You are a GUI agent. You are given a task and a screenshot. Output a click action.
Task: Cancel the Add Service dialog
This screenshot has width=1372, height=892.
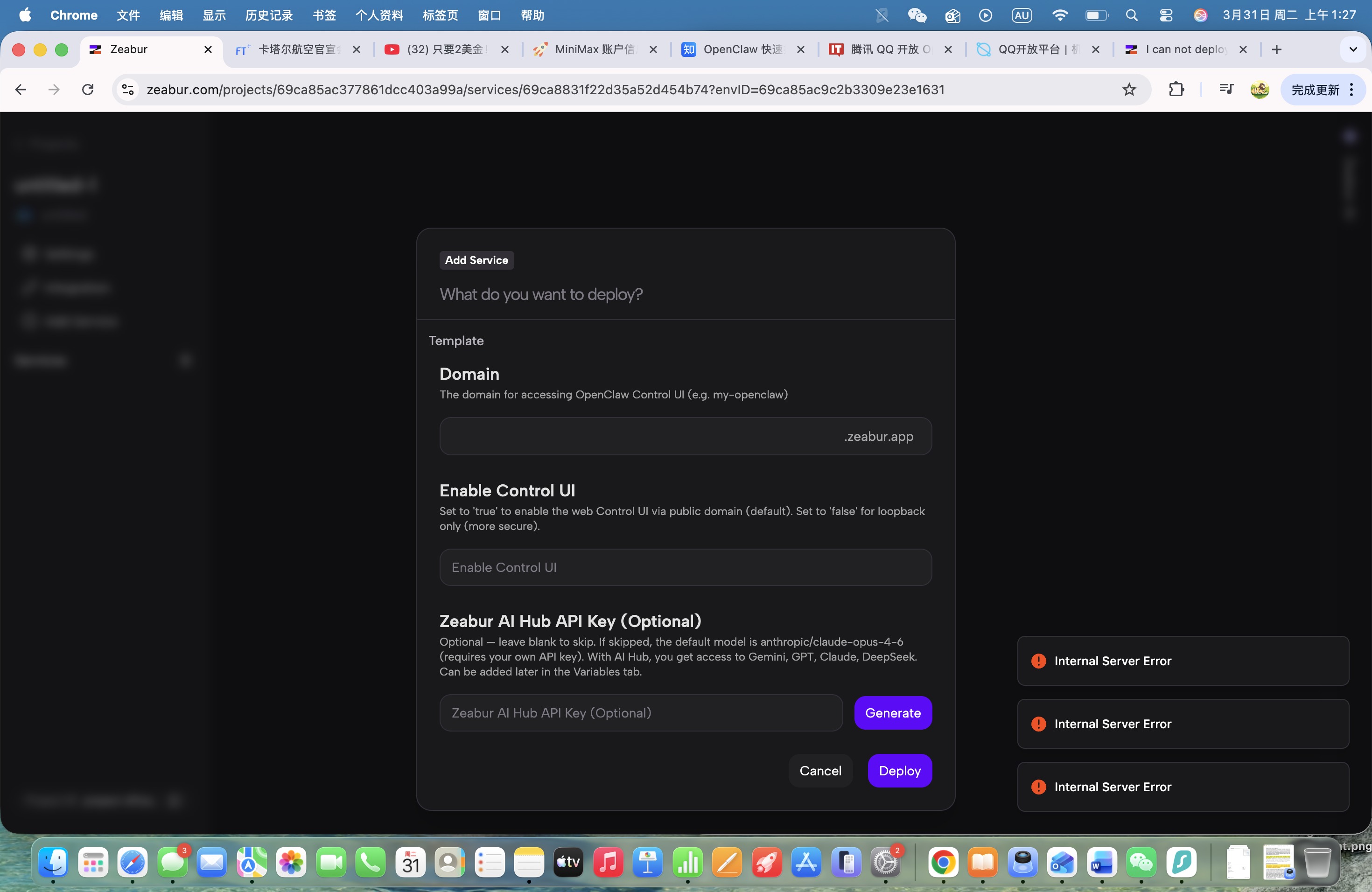pos(820,770)
